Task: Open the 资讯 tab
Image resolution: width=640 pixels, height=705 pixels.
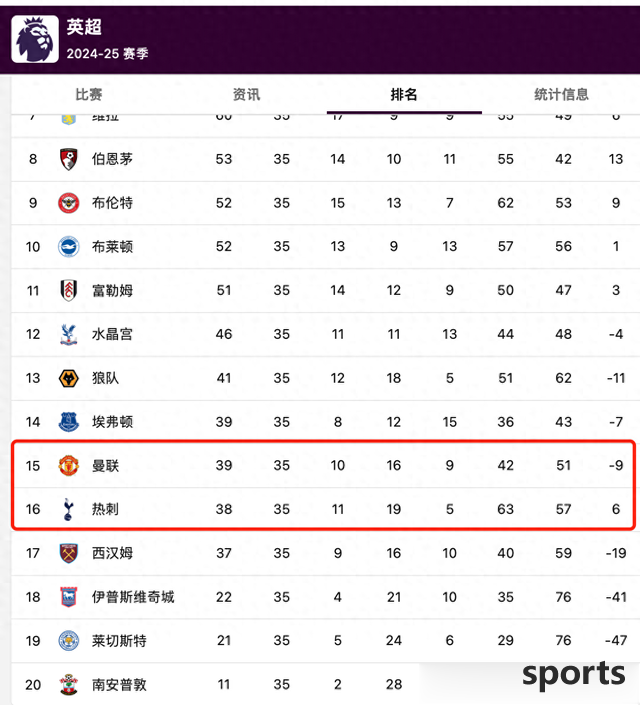Action: pos(246,94)
